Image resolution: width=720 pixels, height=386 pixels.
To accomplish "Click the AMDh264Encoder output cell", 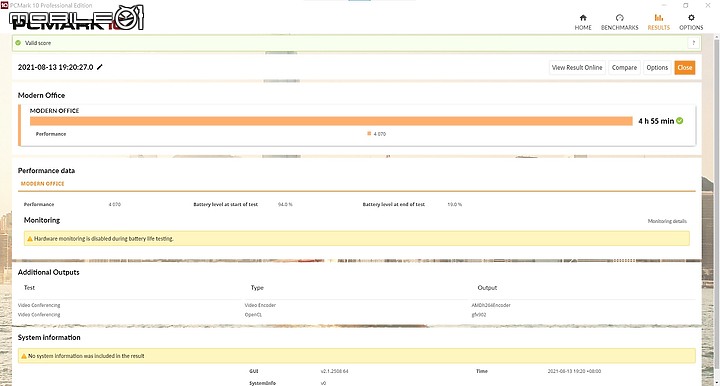I will click(x=491, y=305).
